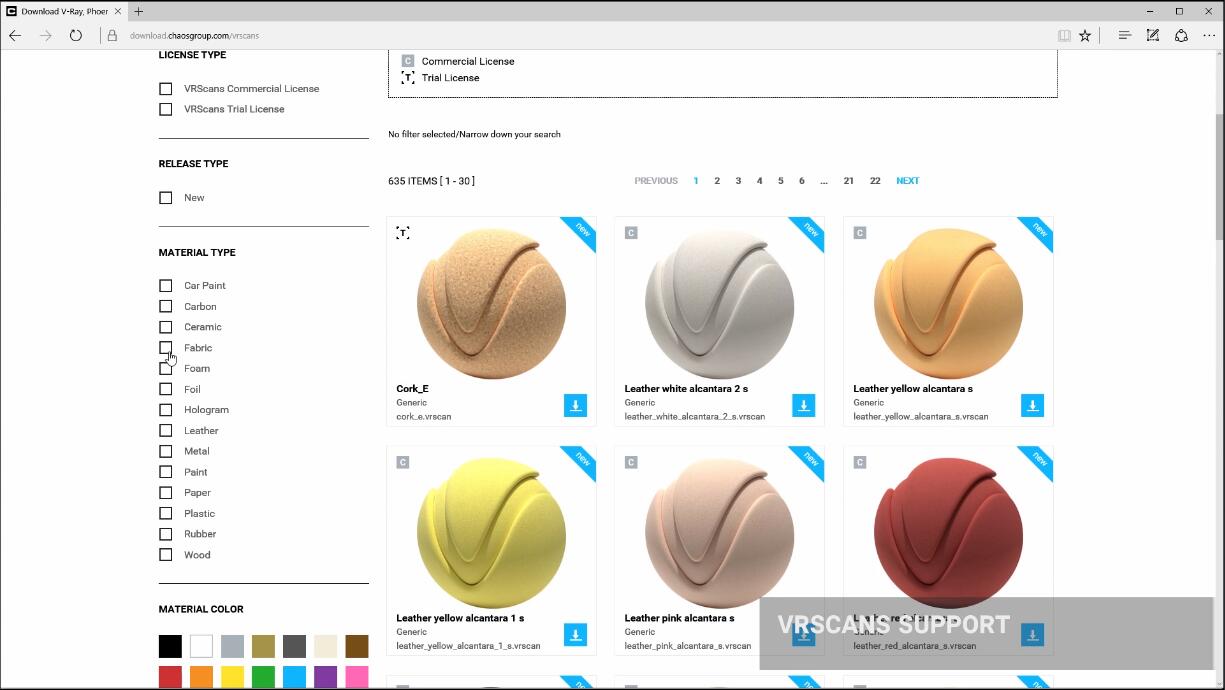The height and width of the screenshot is (690, 1225).
Task: Pick the black material color swatch
Action: coord(171,646)
